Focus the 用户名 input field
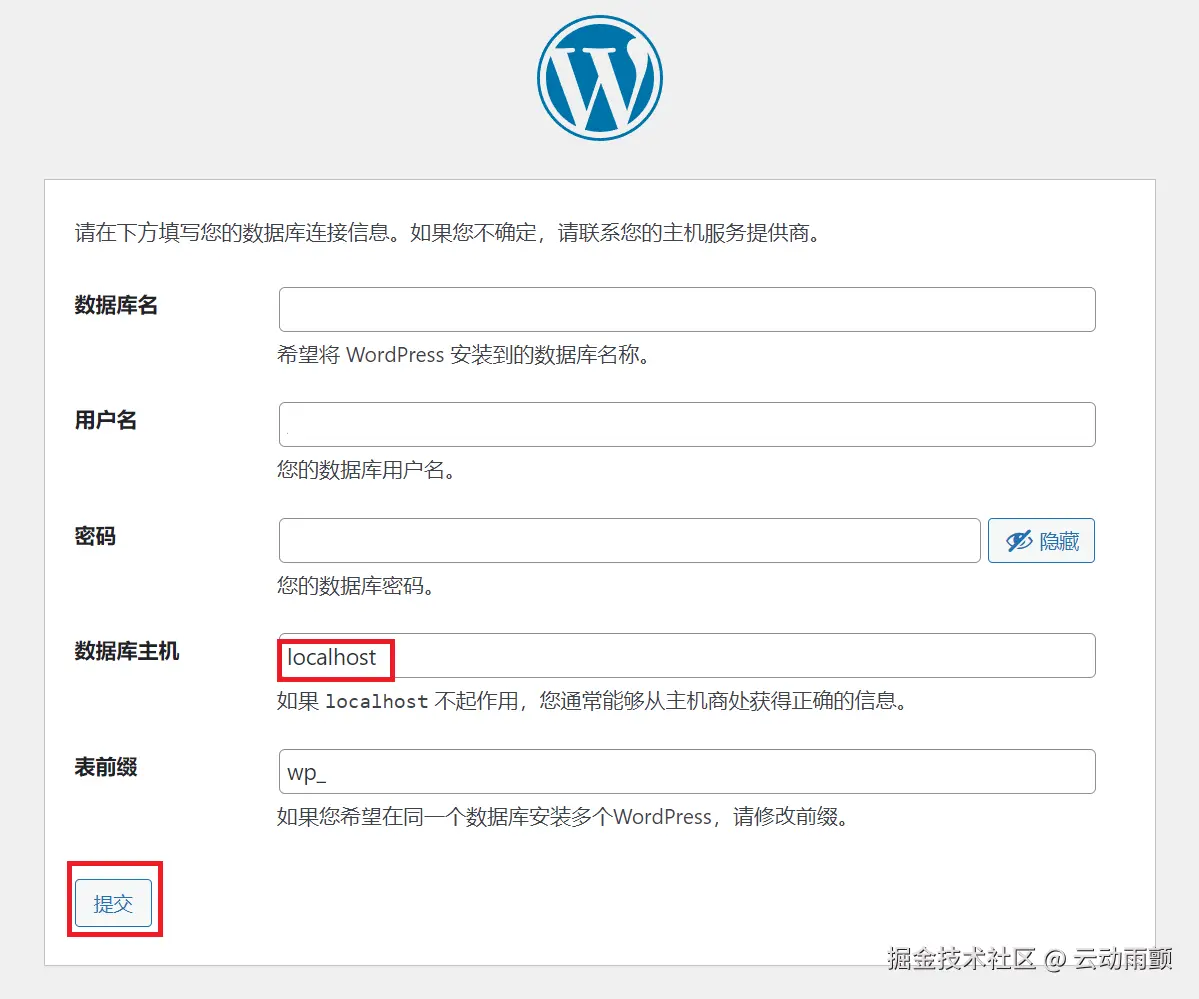Viewport: 1199px width, 999px height. coord(687,425)
